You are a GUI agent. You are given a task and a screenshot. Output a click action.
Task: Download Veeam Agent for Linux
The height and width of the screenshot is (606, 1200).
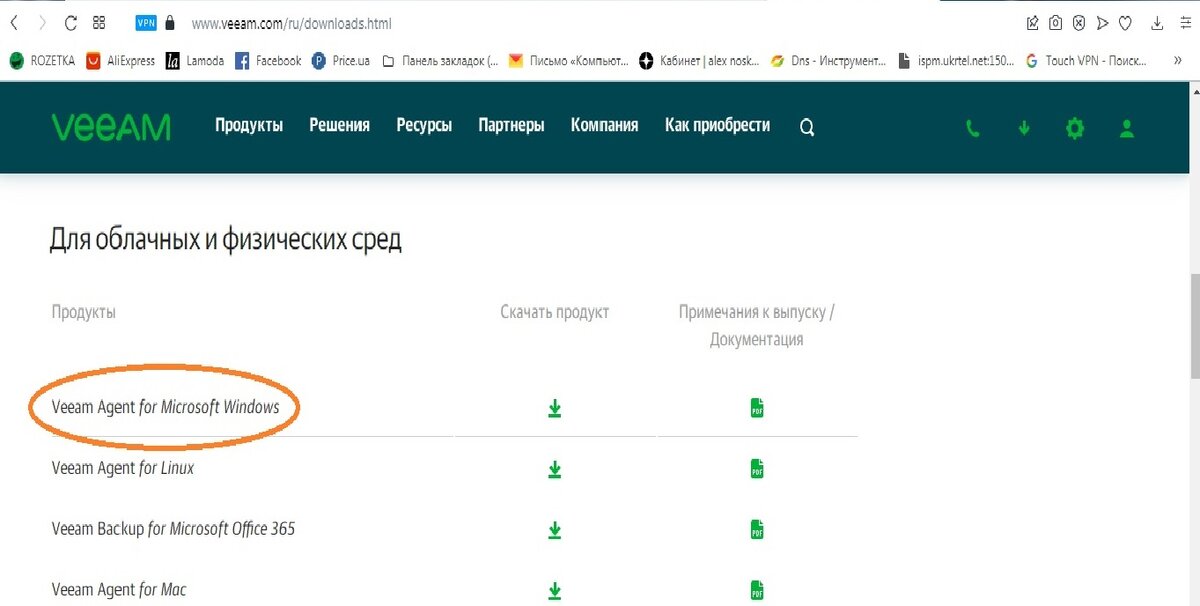[555, 469]
